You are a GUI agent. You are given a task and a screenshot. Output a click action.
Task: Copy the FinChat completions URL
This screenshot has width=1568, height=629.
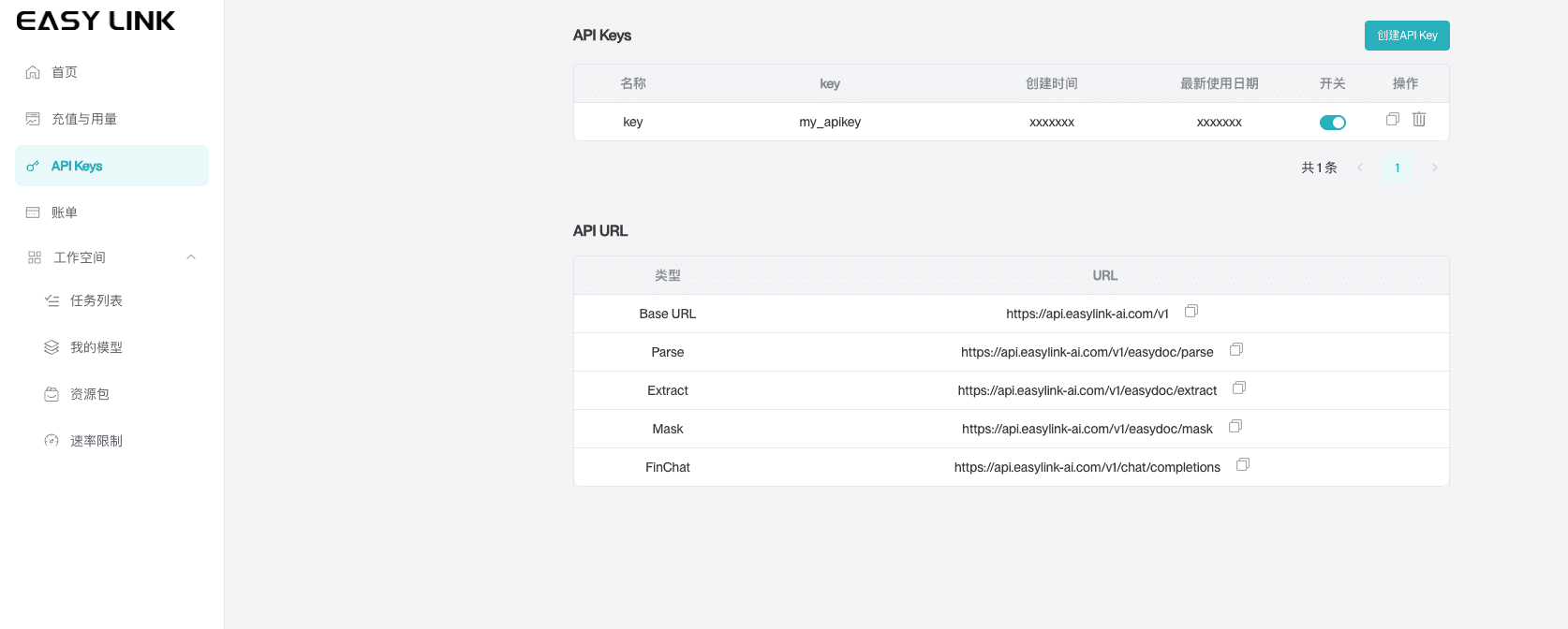(1243, 465)
